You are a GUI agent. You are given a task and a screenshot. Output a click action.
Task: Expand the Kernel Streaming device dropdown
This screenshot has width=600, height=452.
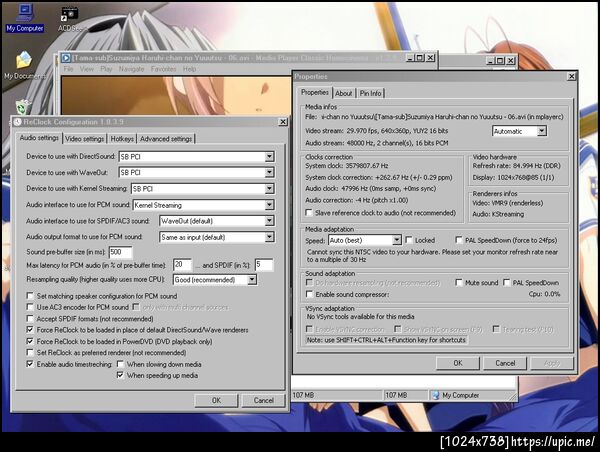tap(269, 189)
